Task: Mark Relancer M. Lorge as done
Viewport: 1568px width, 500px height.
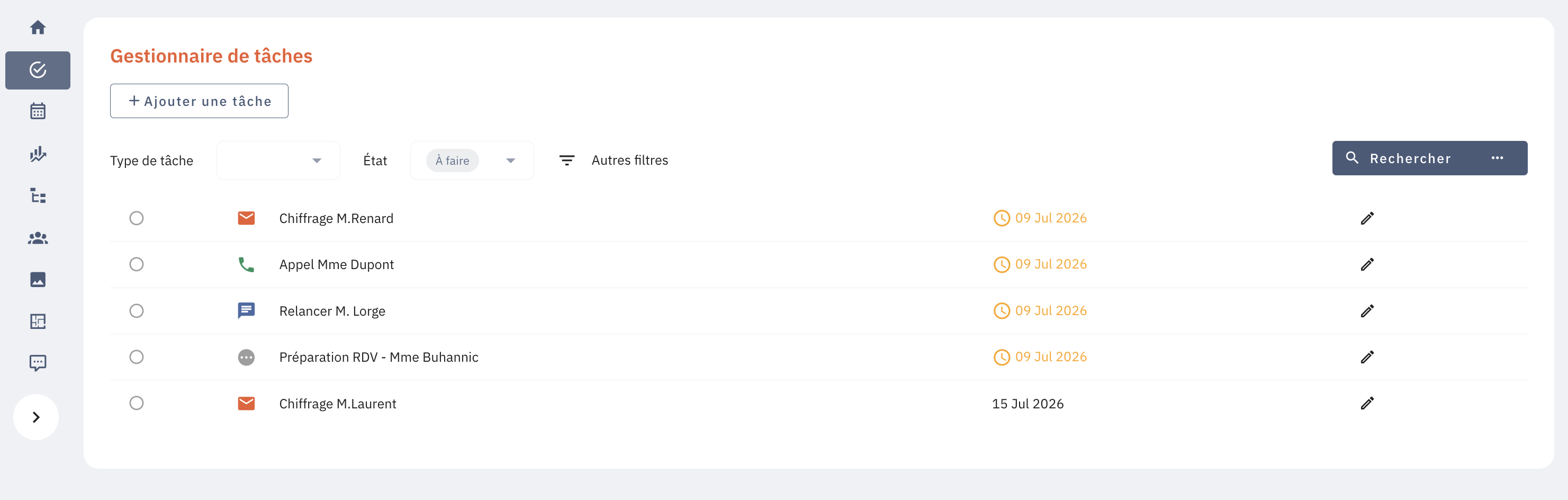Action: point(137,310)
